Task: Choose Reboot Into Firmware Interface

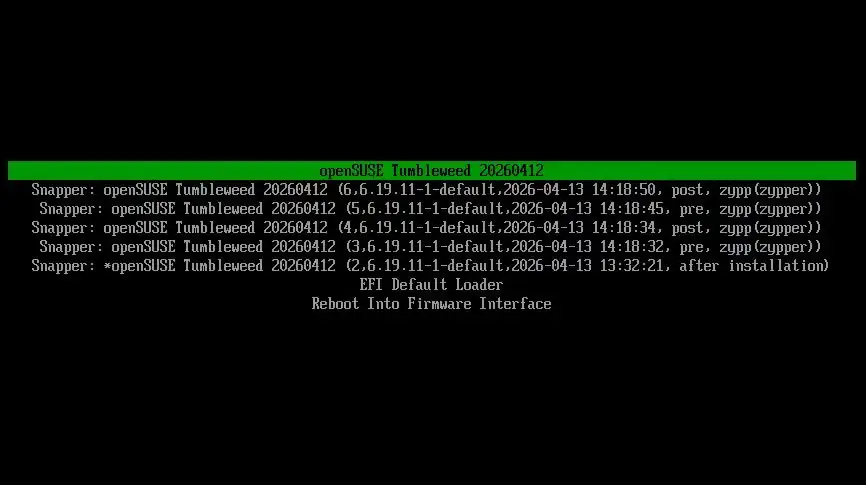Action: pyautogui.click(x=431, y=304)
